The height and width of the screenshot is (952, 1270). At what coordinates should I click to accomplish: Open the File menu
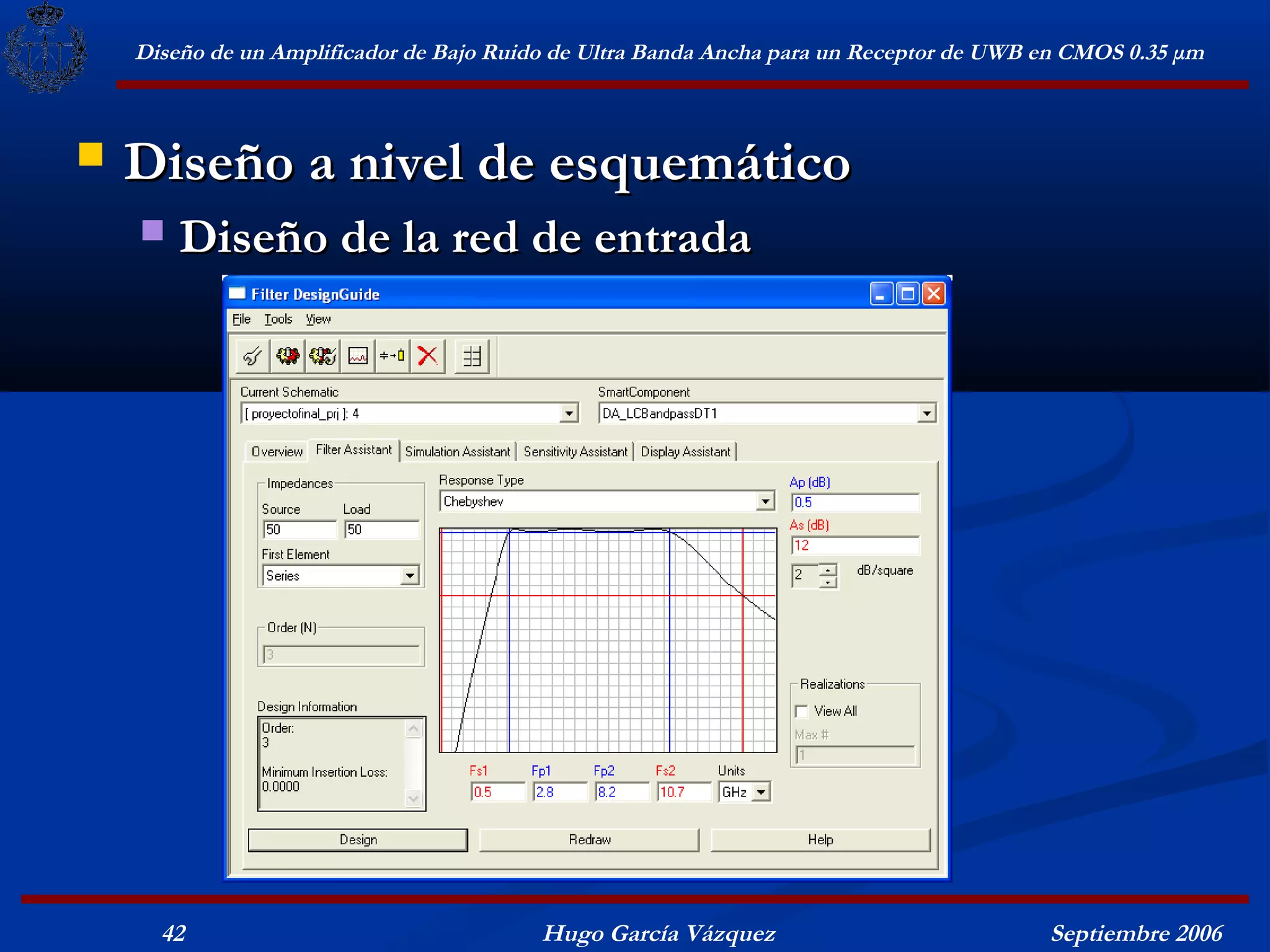coord(241,319)
